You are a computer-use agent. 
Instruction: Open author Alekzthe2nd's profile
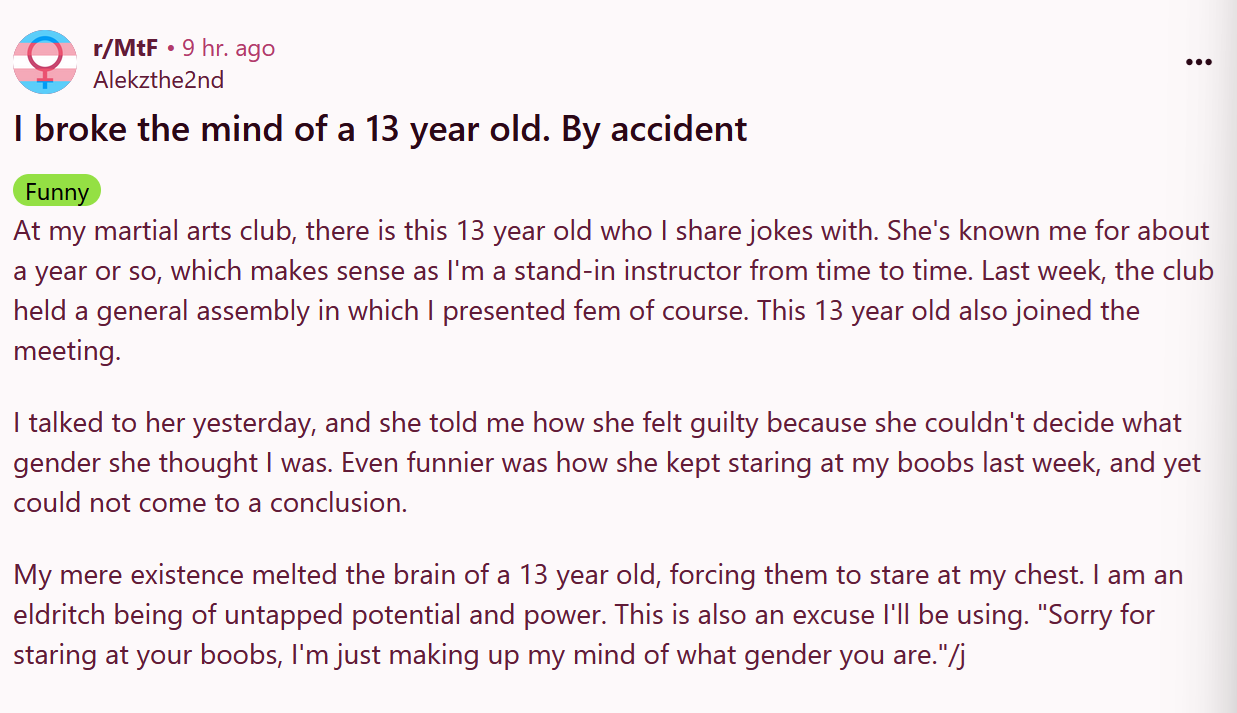(158, 79)
